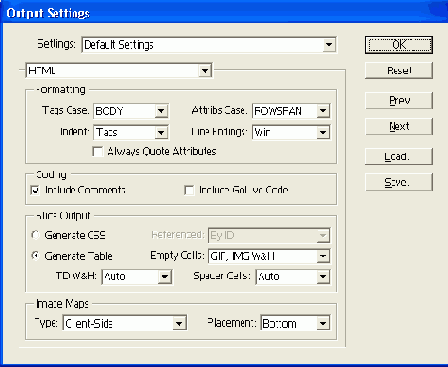
Task: Open the Settings dropdown showing Default Settings
Action: 209,45
